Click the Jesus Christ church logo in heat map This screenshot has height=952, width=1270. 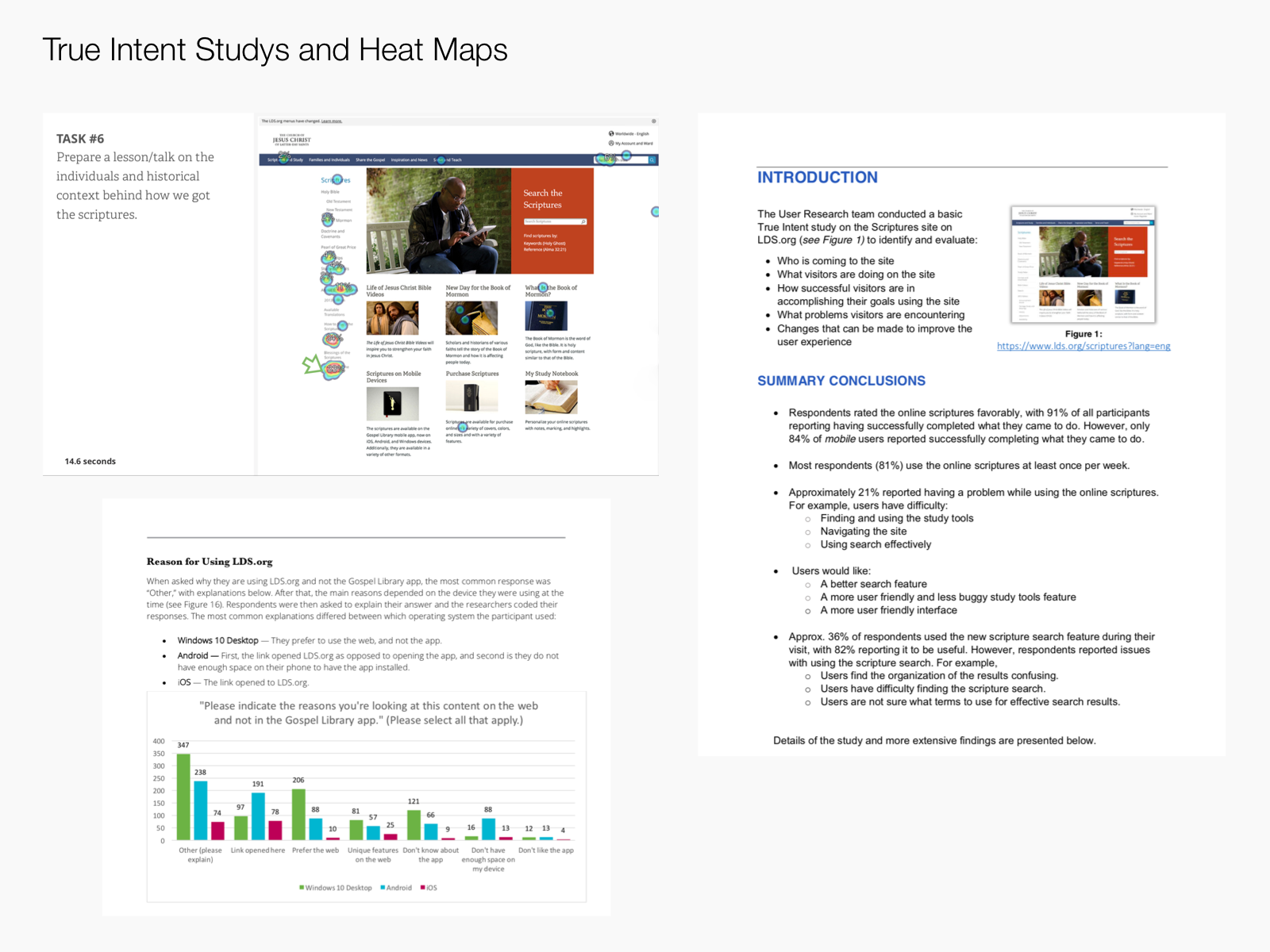pos(292,140)
